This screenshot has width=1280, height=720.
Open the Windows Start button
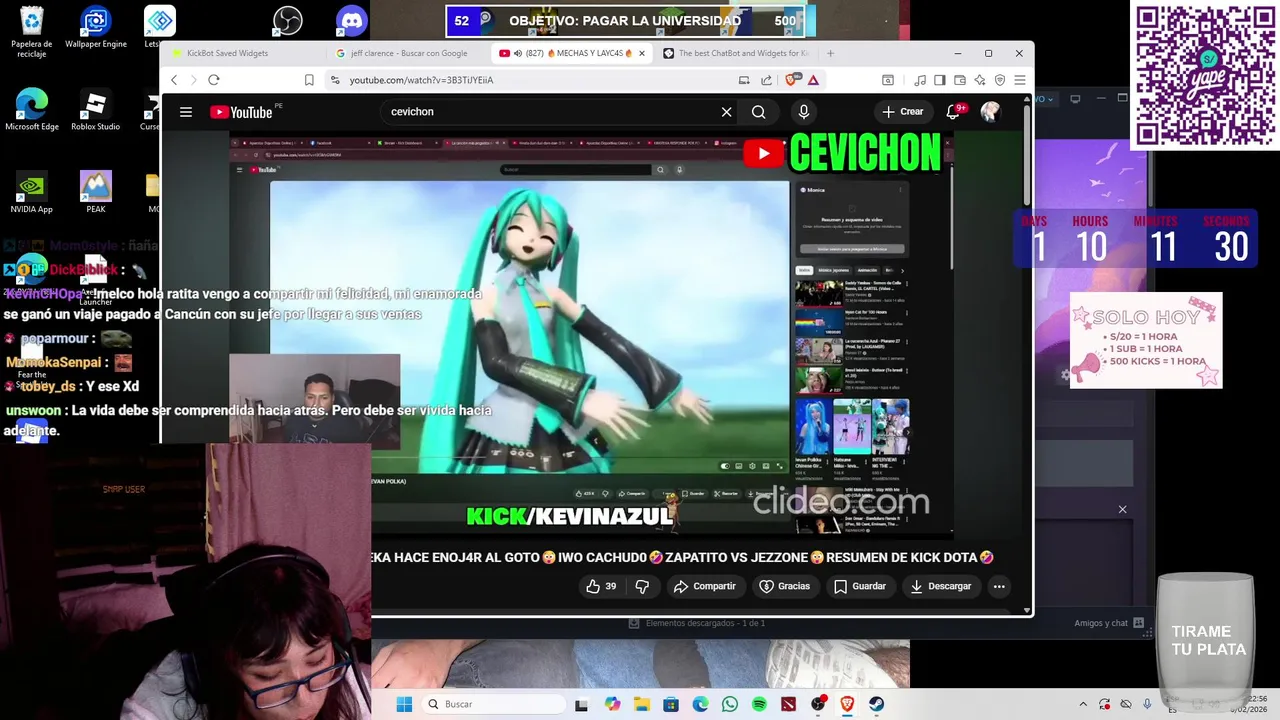click(404, 704)
